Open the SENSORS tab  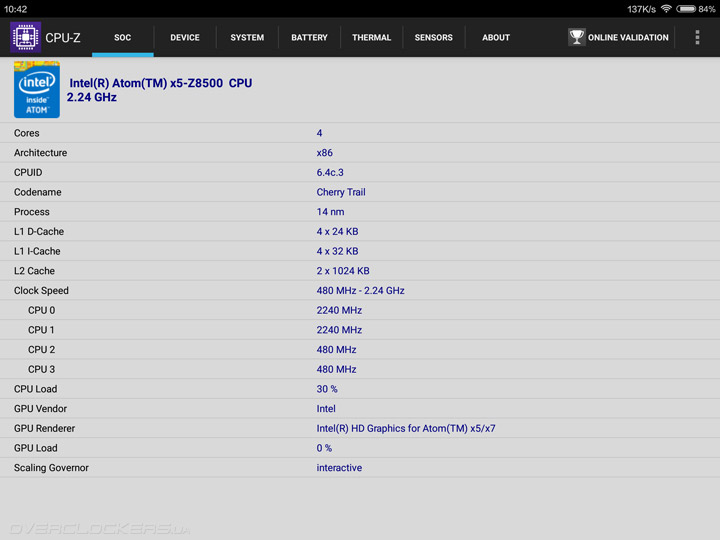(433, 38)
